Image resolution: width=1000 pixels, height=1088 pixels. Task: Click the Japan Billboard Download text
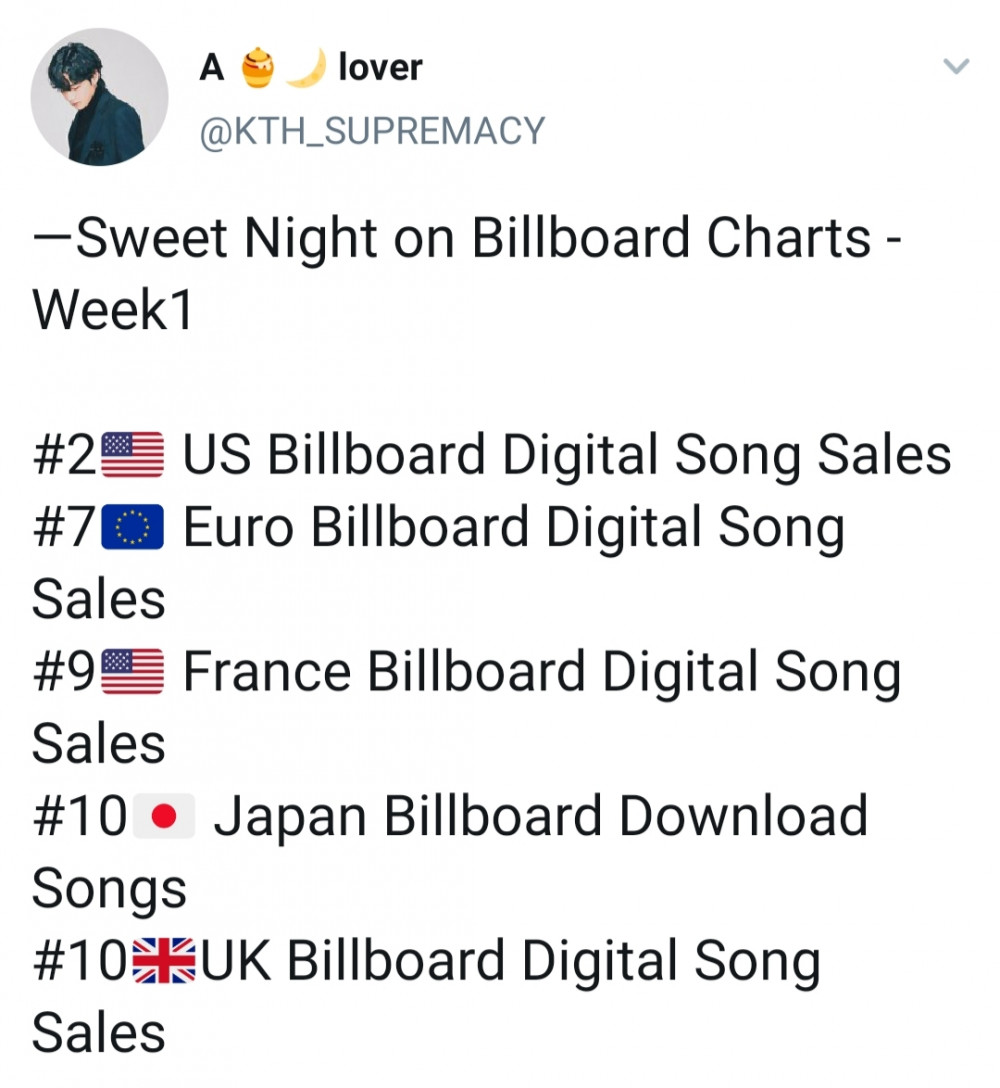[541, 816]
